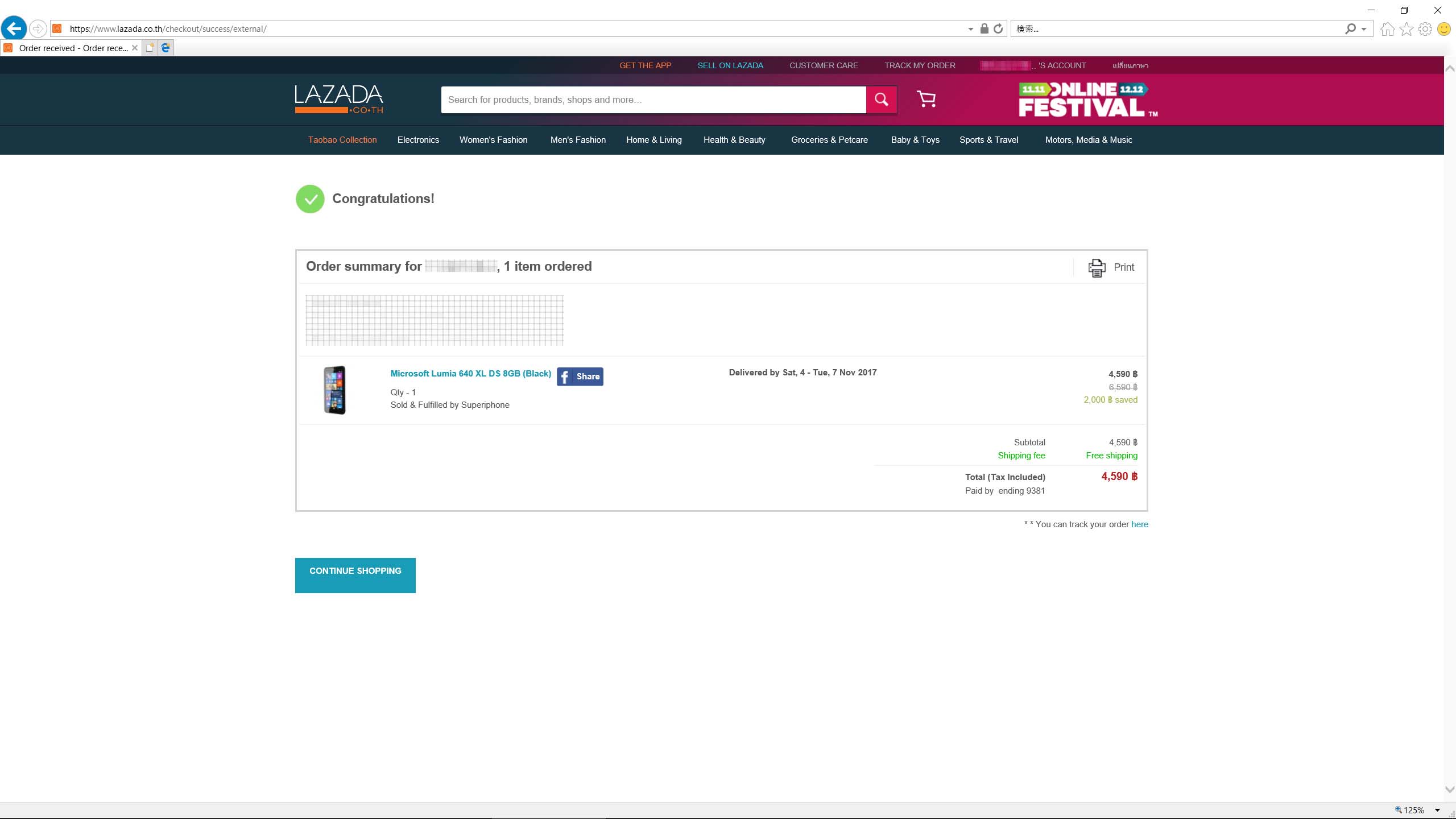
Task: Click the Lazada logo
Action: [x=339, y=99]
